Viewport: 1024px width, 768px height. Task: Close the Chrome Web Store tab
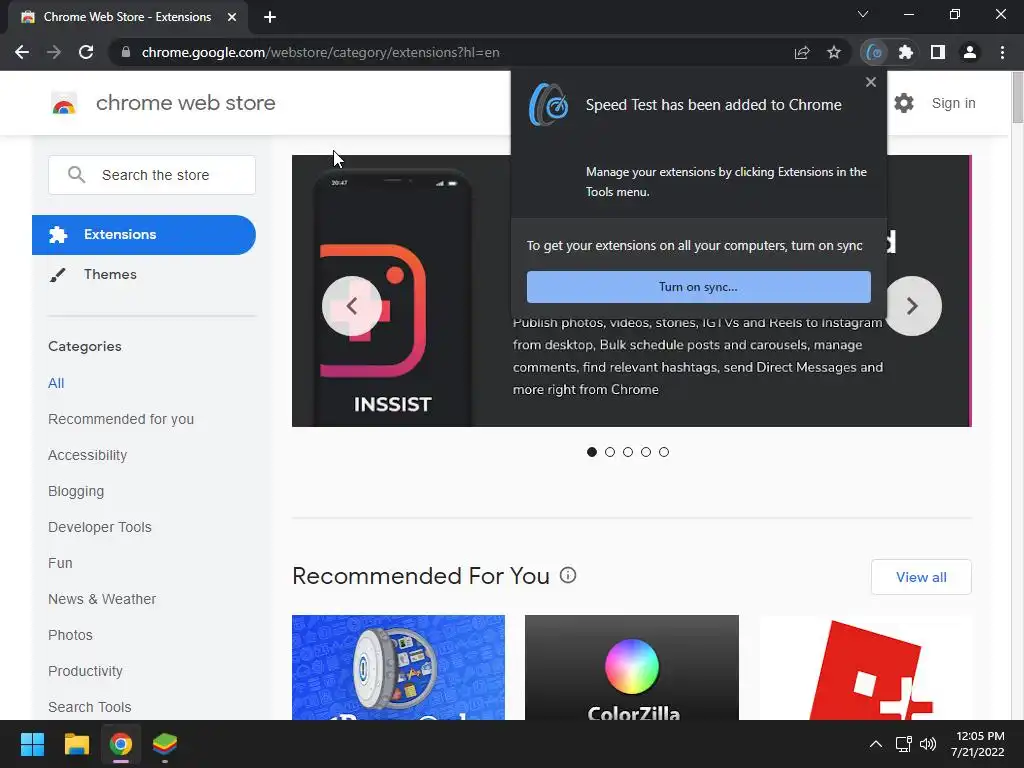point(232,17)
